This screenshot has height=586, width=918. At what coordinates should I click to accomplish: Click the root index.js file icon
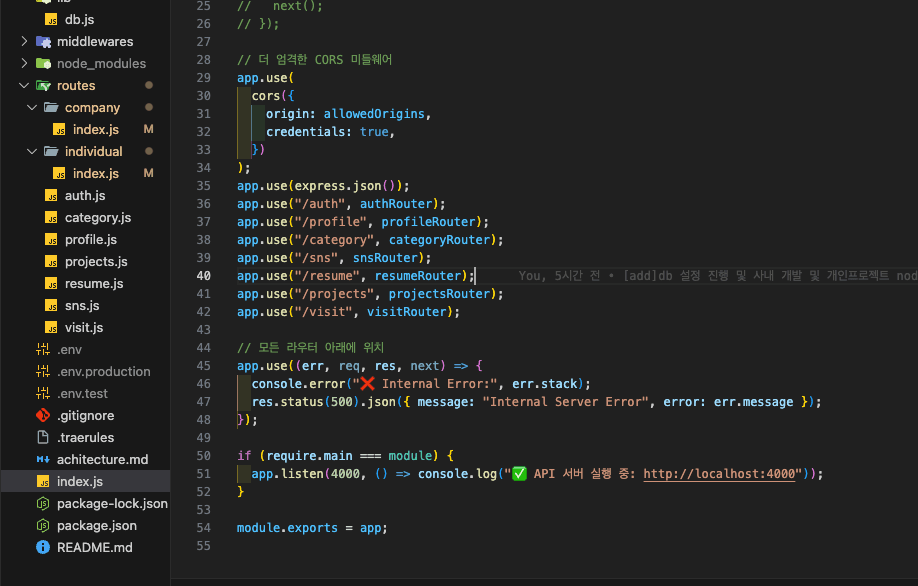[x=43, y=482]
